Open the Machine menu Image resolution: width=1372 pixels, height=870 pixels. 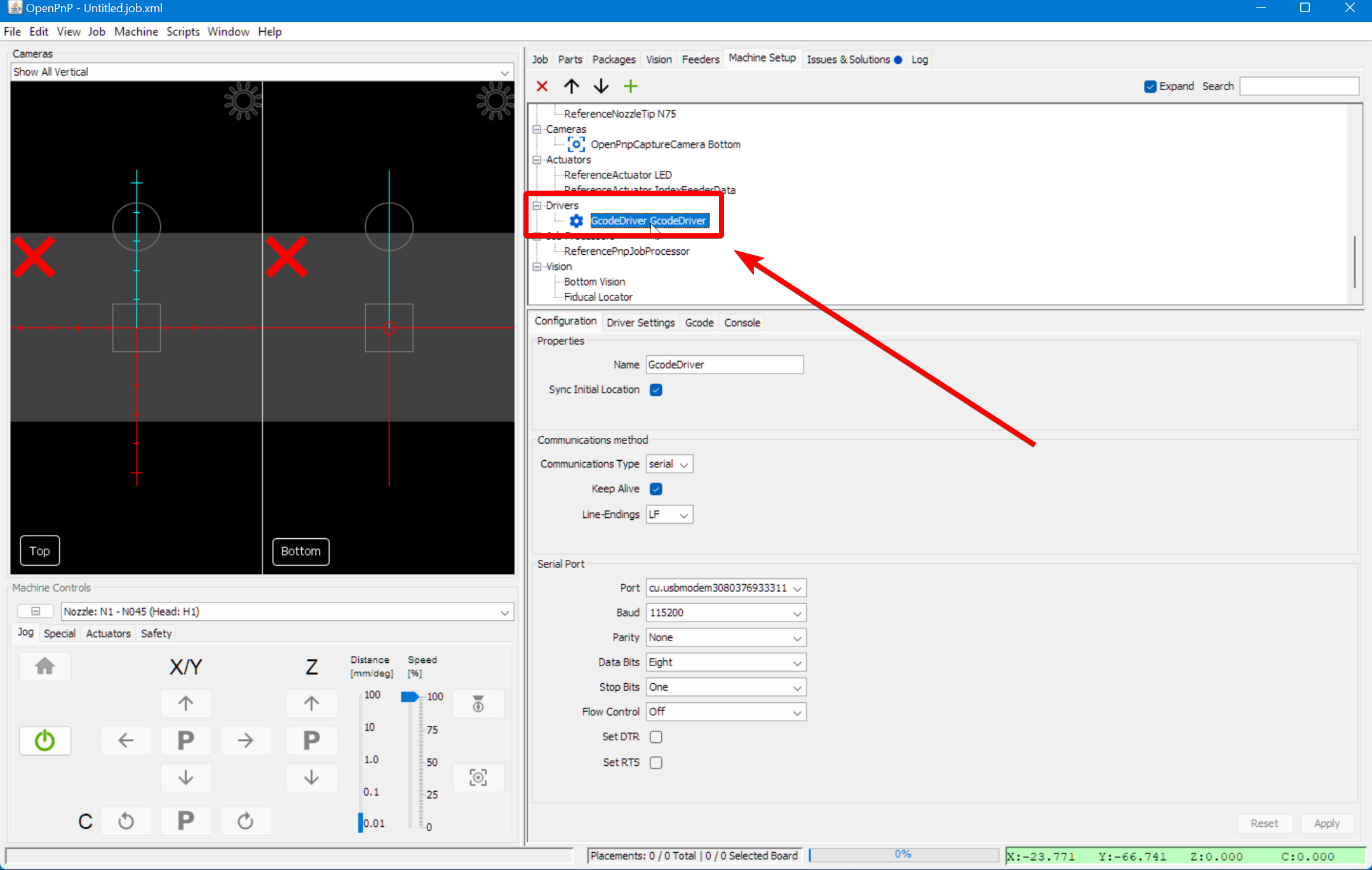click(136, 31)
